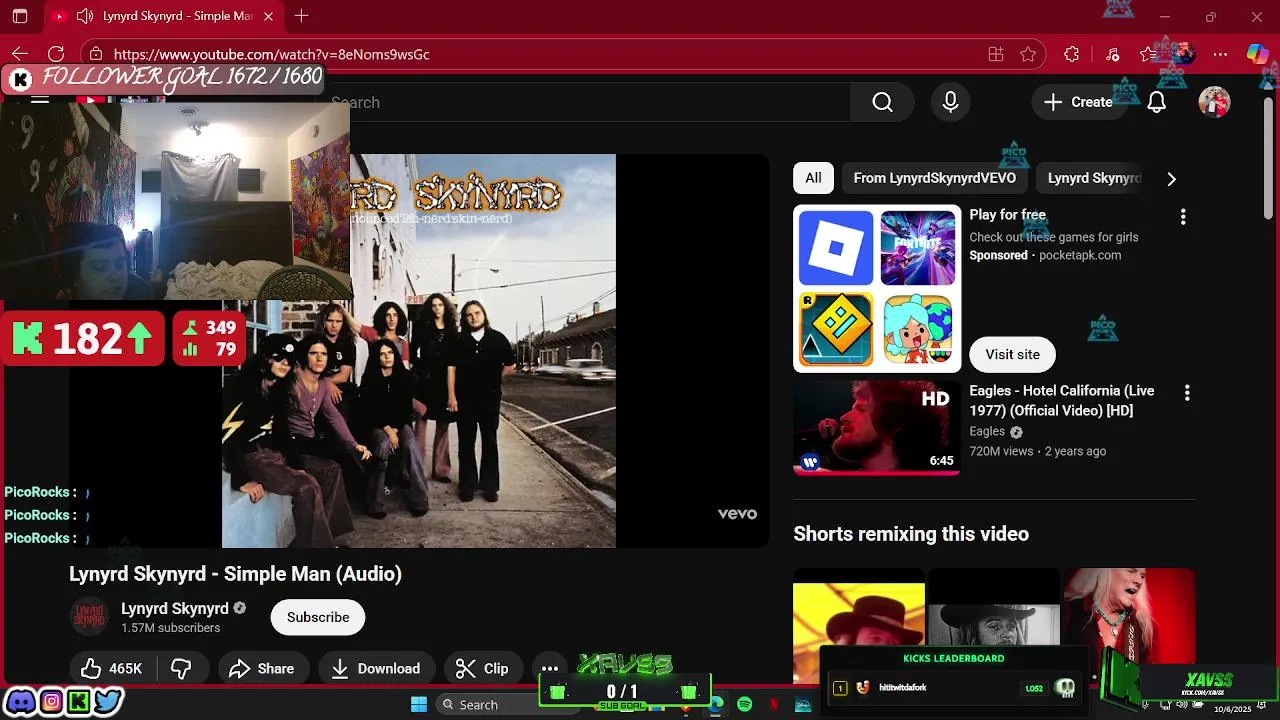Open the first Shorts remix thumbnail
Image resolution: width=1280 pixels, height=720 pixels.
pyautogui.click(x=859, y=624)
